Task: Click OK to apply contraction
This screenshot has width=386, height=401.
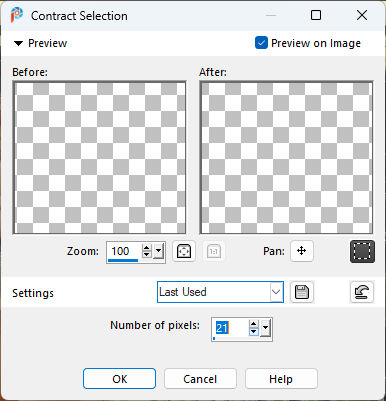Action: (119, 379)
